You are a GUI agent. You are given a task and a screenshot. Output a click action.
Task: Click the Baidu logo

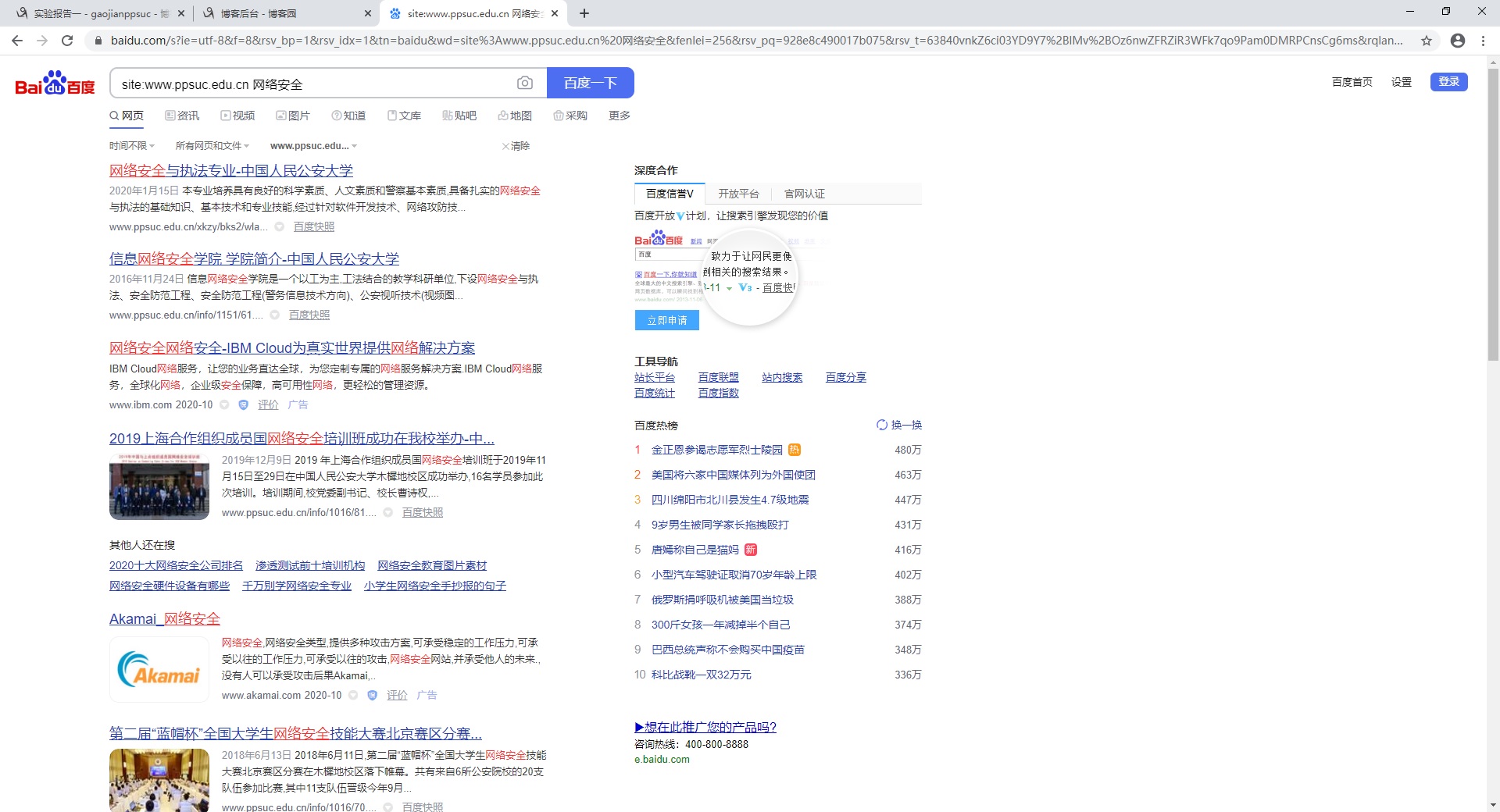[55, 83]
